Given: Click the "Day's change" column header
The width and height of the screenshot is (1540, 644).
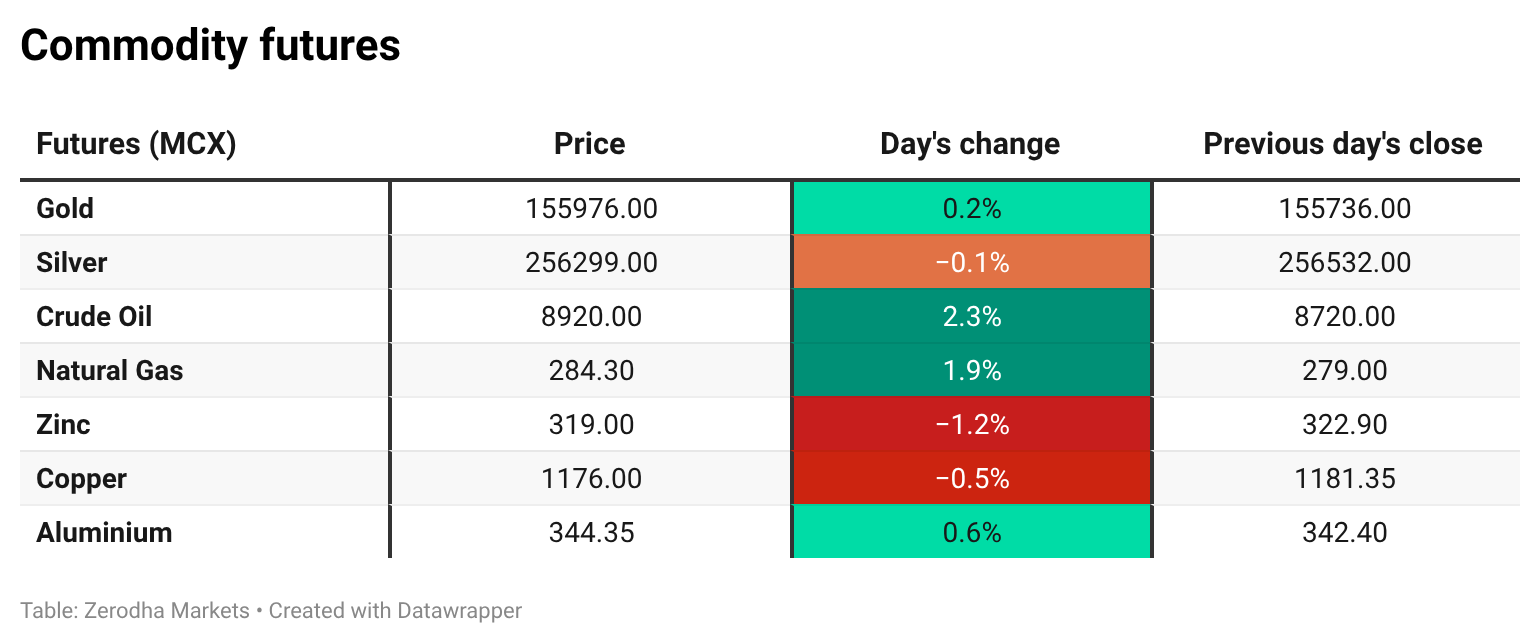Looking at the screenshot, I should coord(970,144).
